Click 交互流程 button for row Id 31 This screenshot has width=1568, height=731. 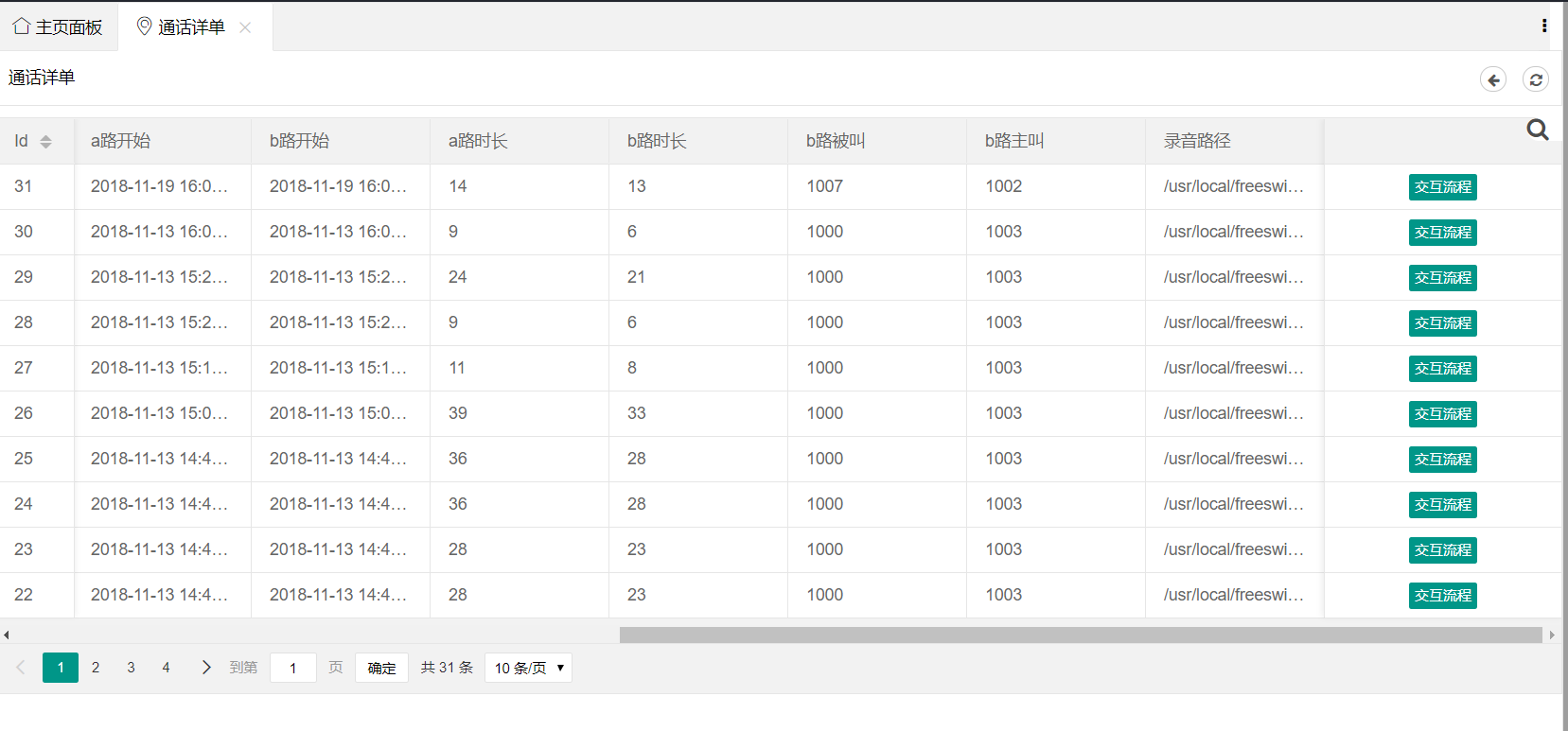1442,187
